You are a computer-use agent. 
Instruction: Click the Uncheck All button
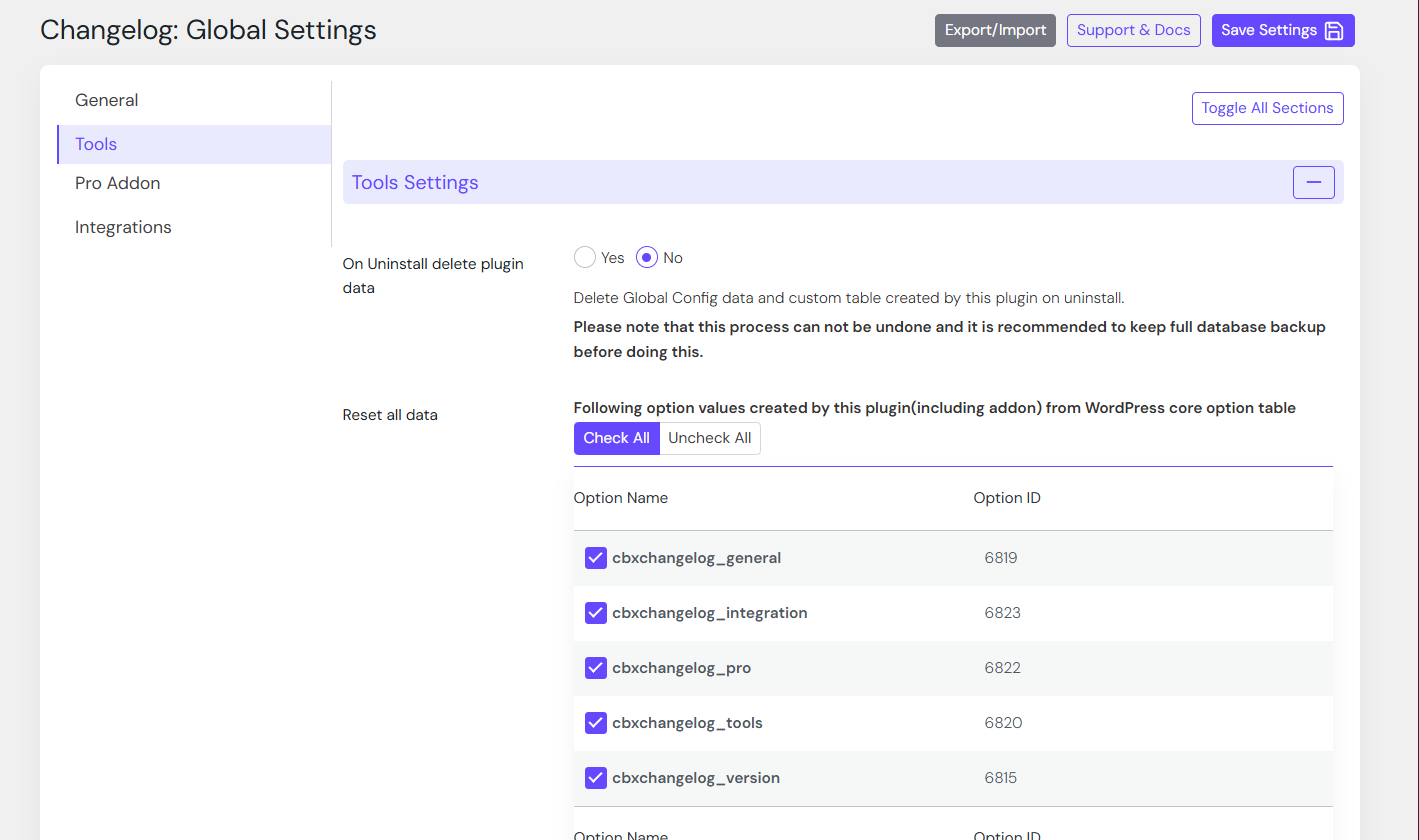coord(710,438)
